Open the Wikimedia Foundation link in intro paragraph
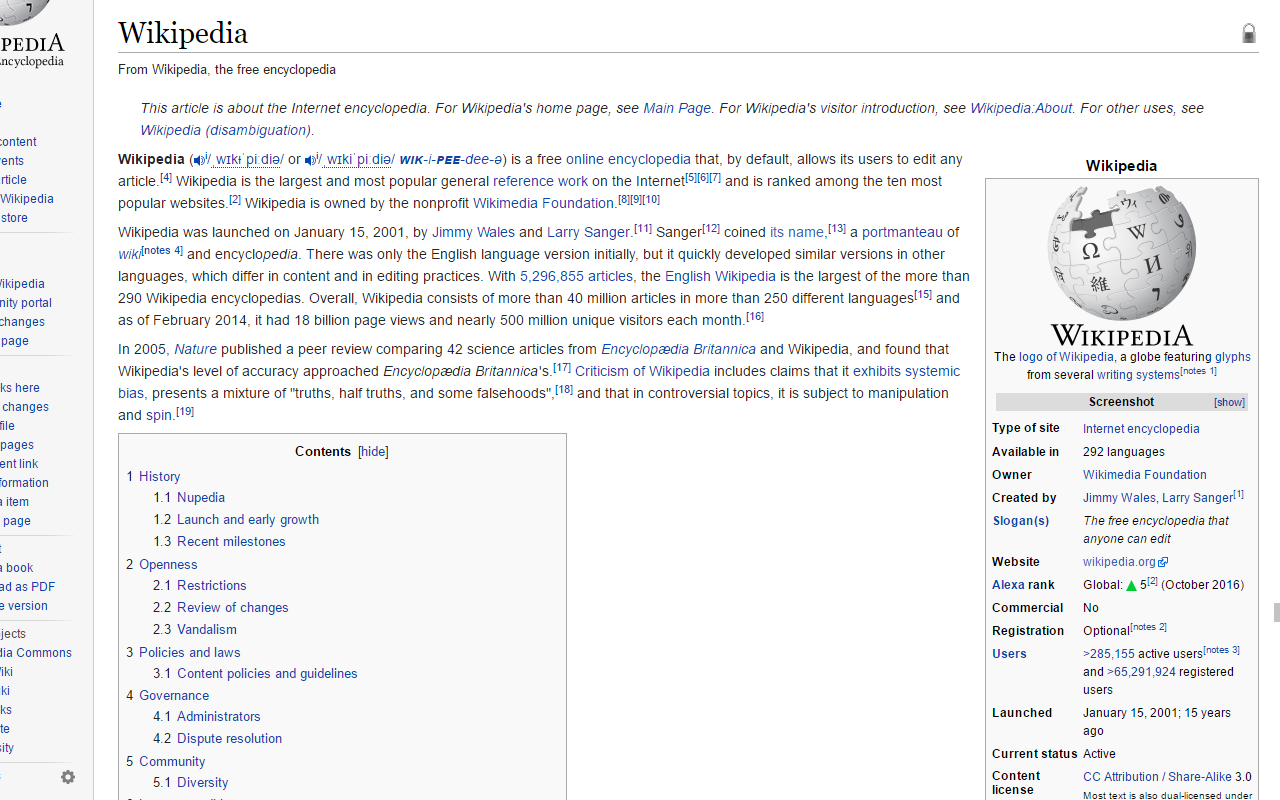1280x800 pixels. pyautogui.click(x=543, y=203)
